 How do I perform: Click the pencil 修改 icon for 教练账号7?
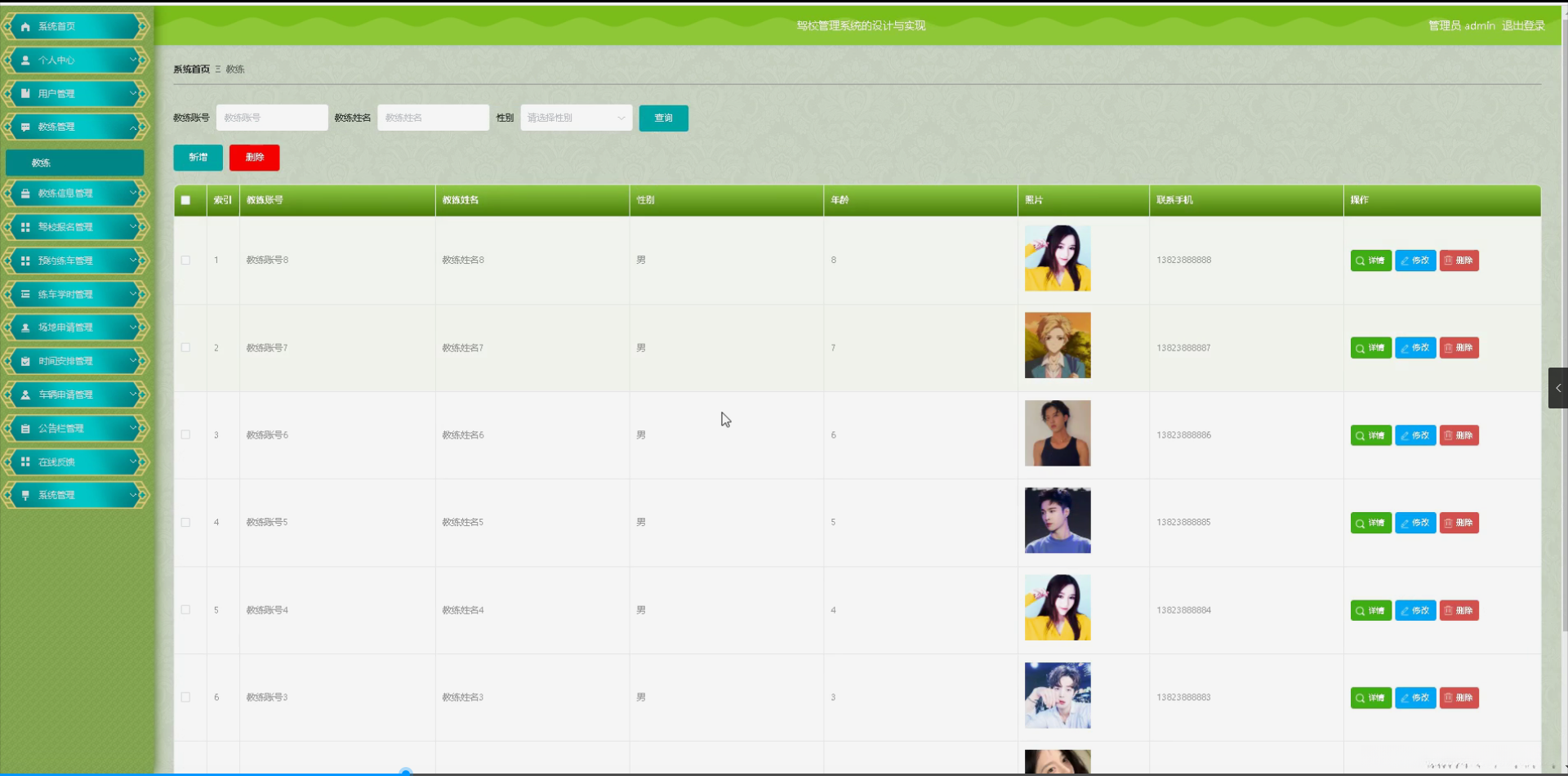[1405, 348]
